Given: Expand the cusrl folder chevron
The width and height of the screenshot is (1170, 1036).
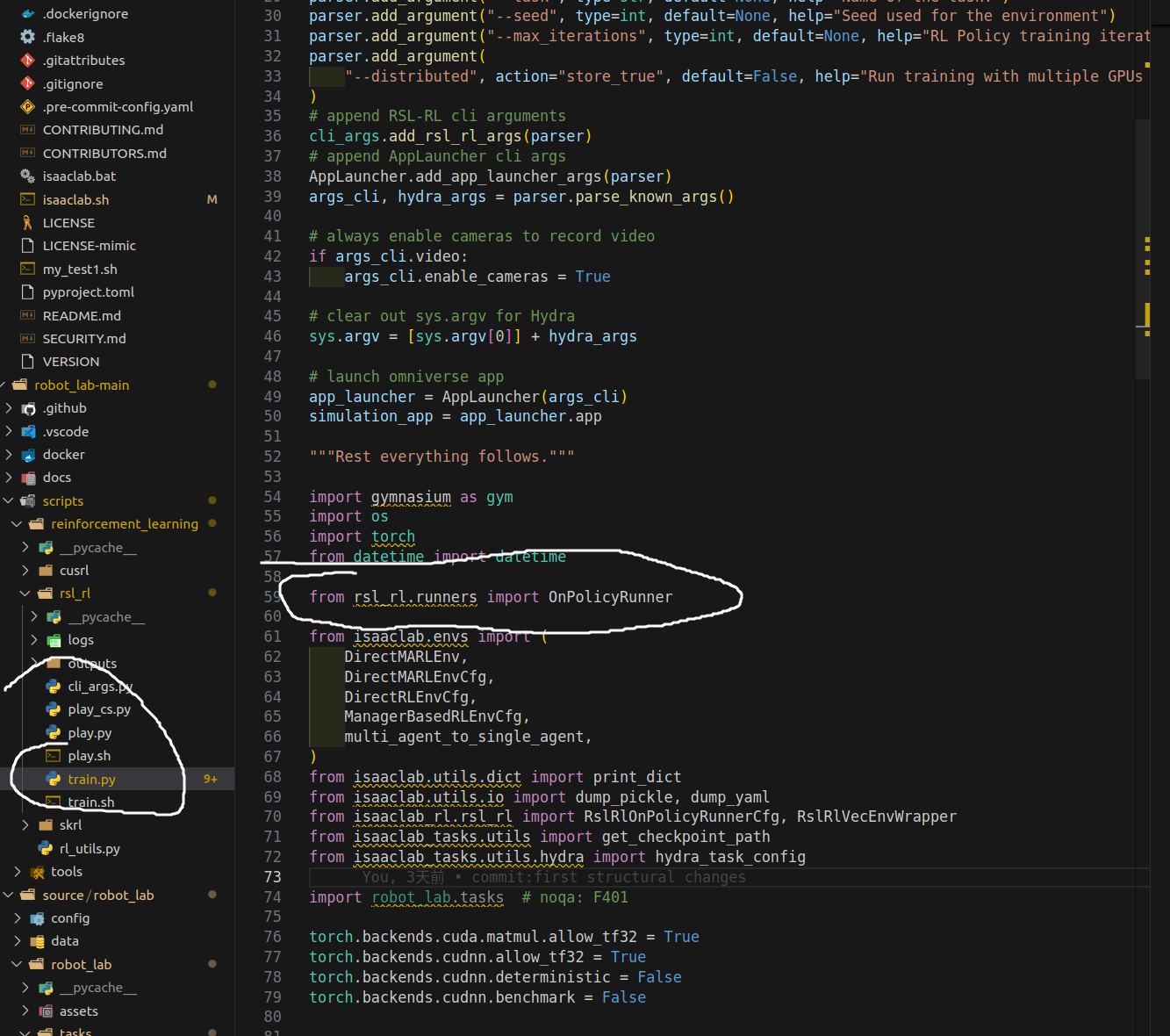Looking at the screenshot, I should click(x=25, y=571).
